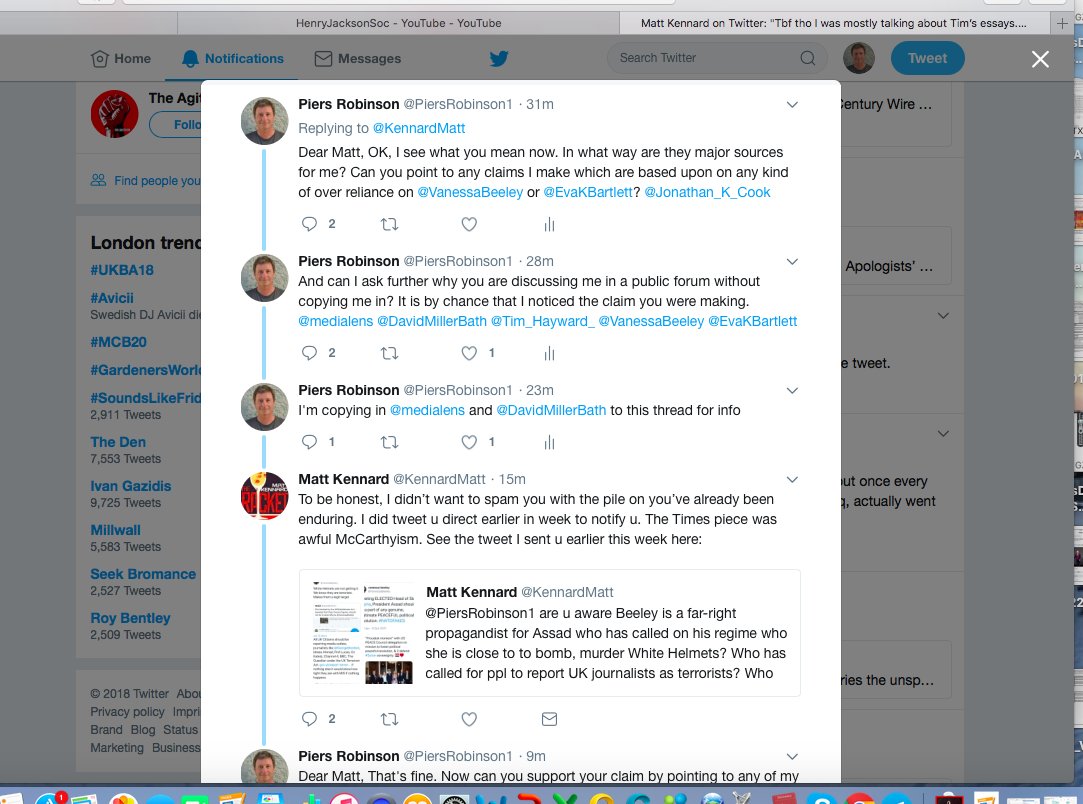Open the Roy Bentley trend
This screenshot has width=1083, height=804.
coord(131,618)
